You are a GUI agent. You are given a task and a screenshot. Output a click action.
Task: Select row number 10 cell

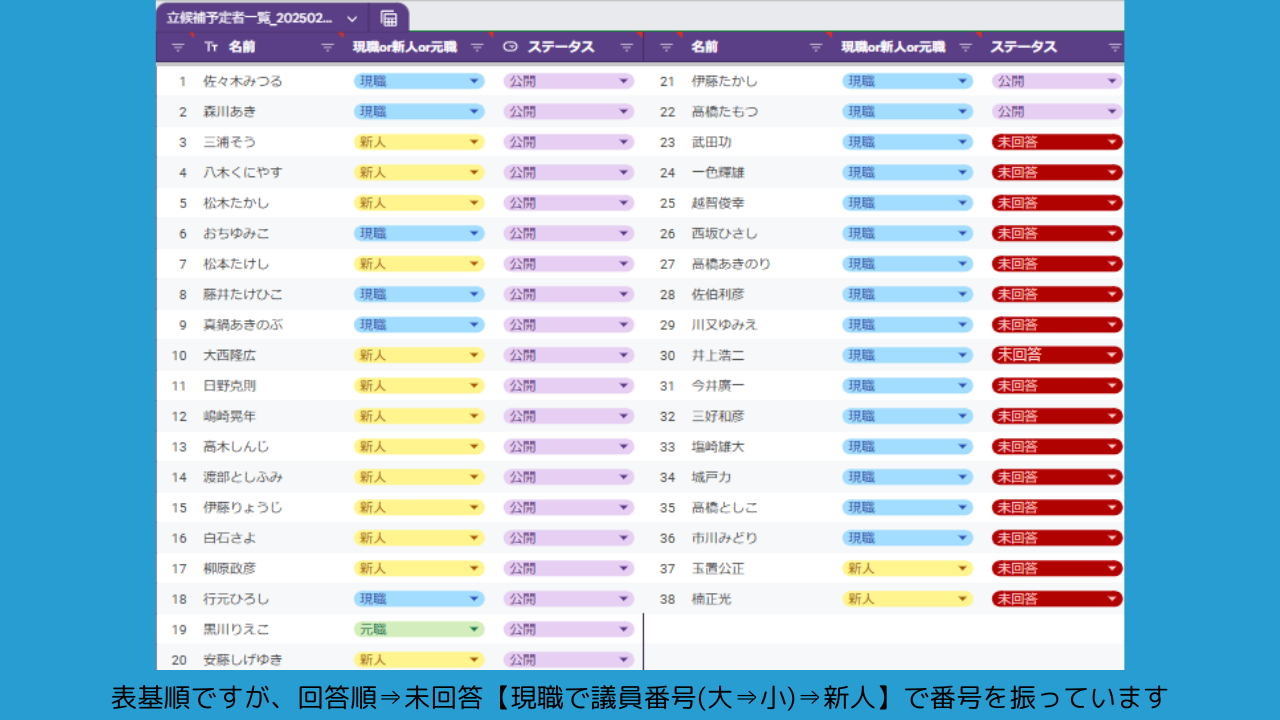point(179,355)
